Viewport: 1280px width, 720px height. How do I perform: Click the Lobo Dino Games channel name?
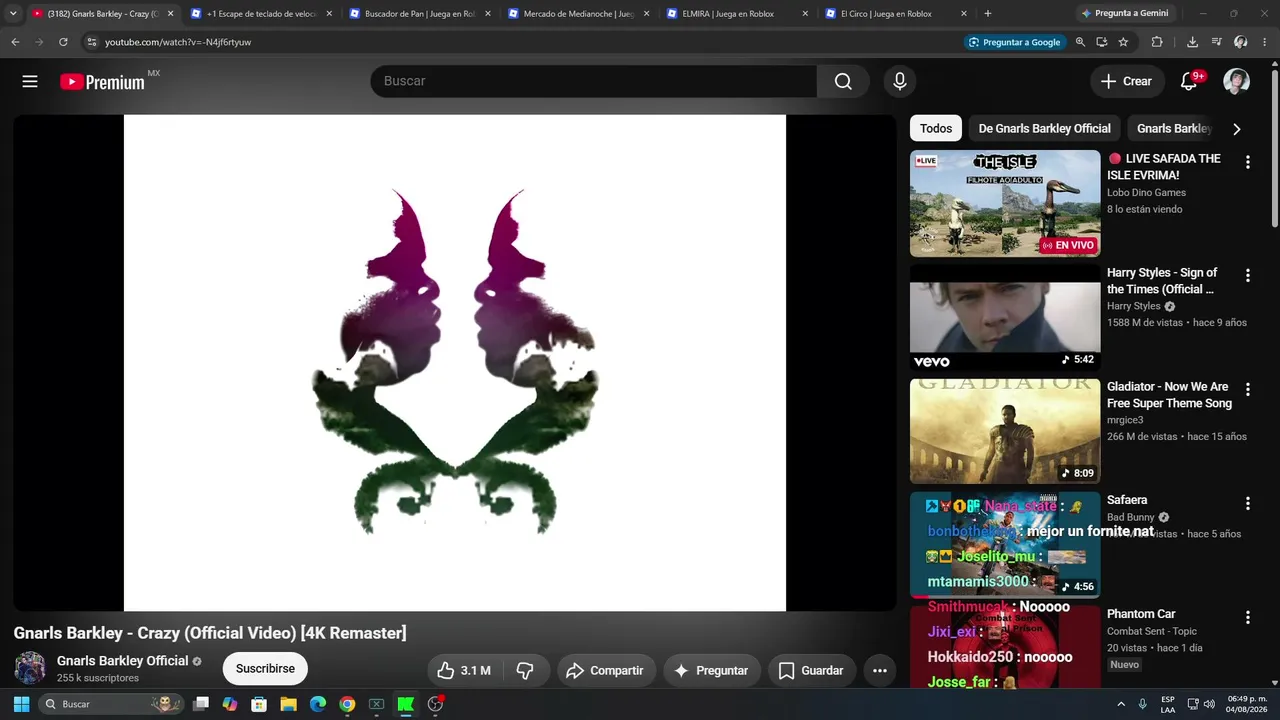coord(1146,193)
